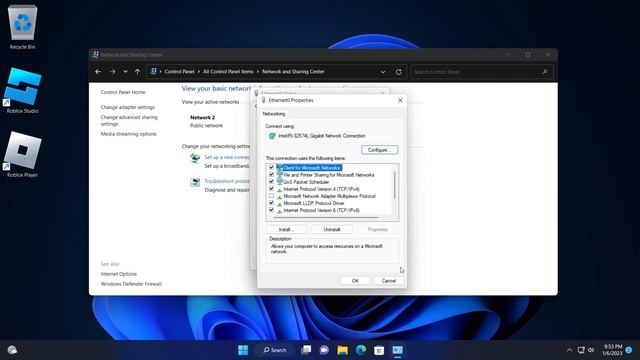Click the network icon in the system tray

pyautogui.click(x=581, y=350)
